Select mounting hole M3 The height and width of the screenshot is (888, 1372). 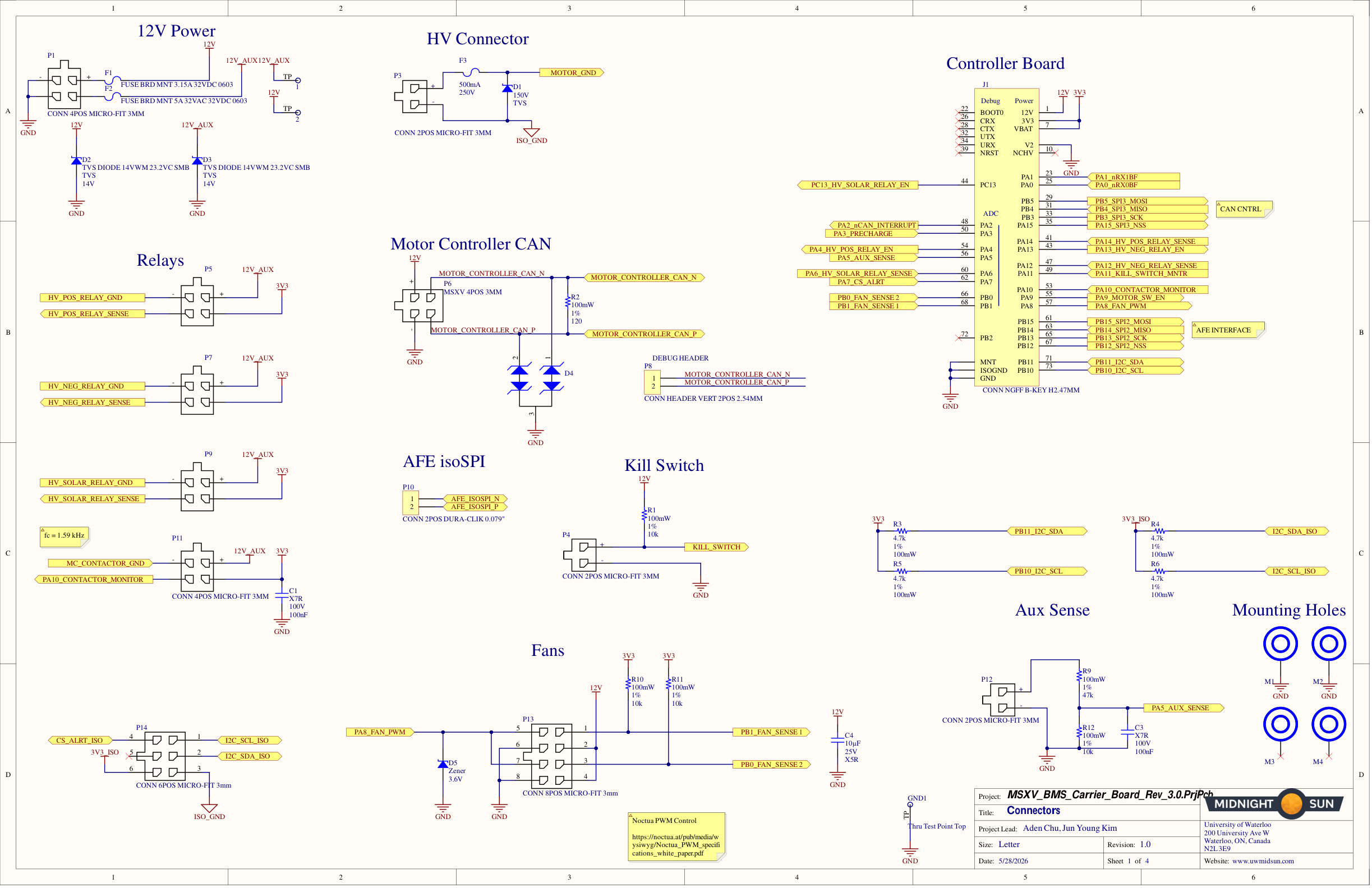point(1281,724)
